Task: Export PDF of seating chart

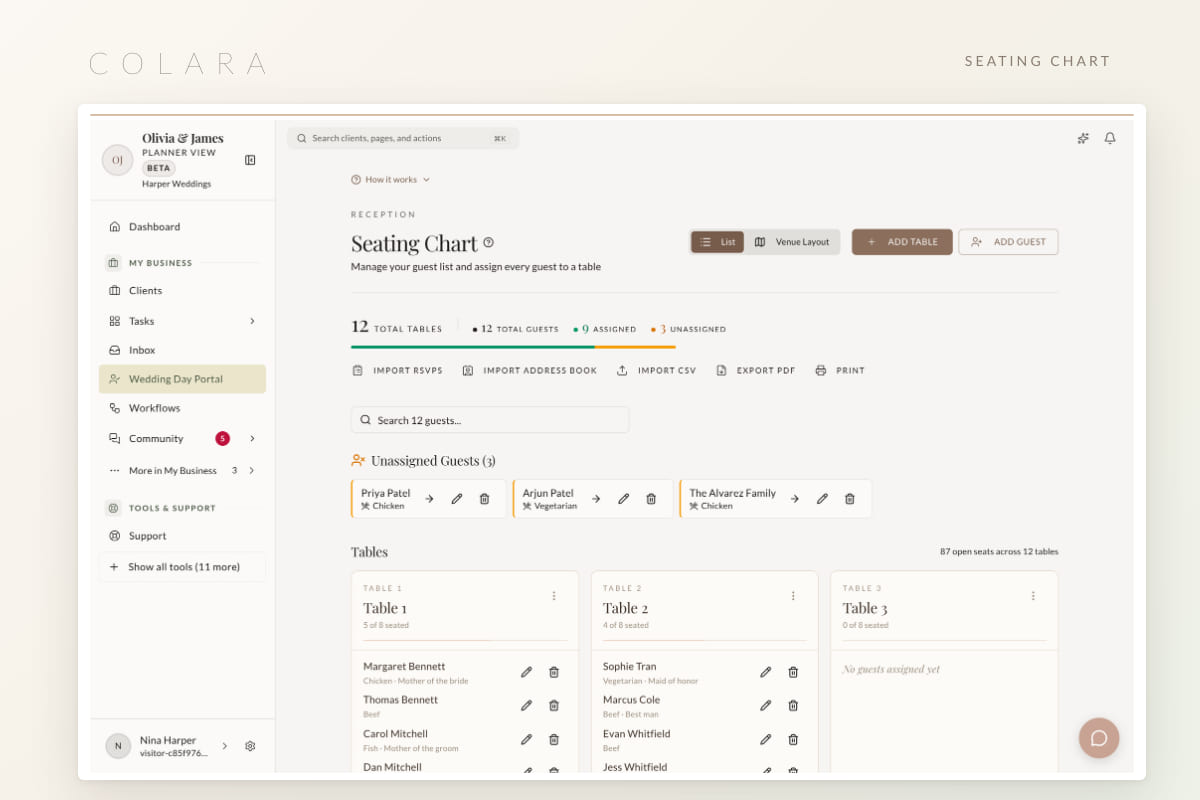Action: tap(756, 371)
